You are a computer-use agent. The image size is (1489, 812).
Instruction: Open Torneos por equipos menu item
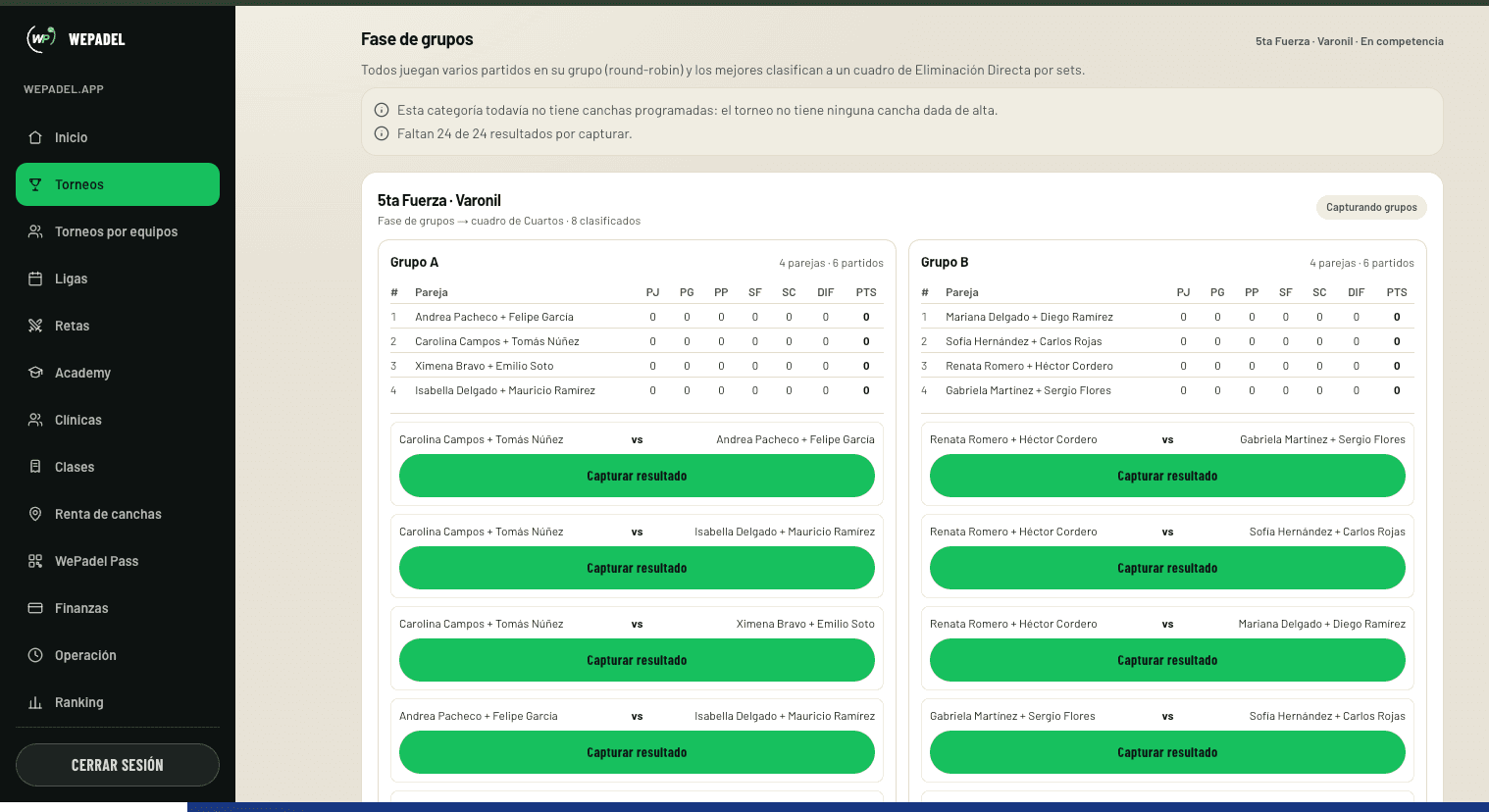pyautogui.click(x=118, y=231)
